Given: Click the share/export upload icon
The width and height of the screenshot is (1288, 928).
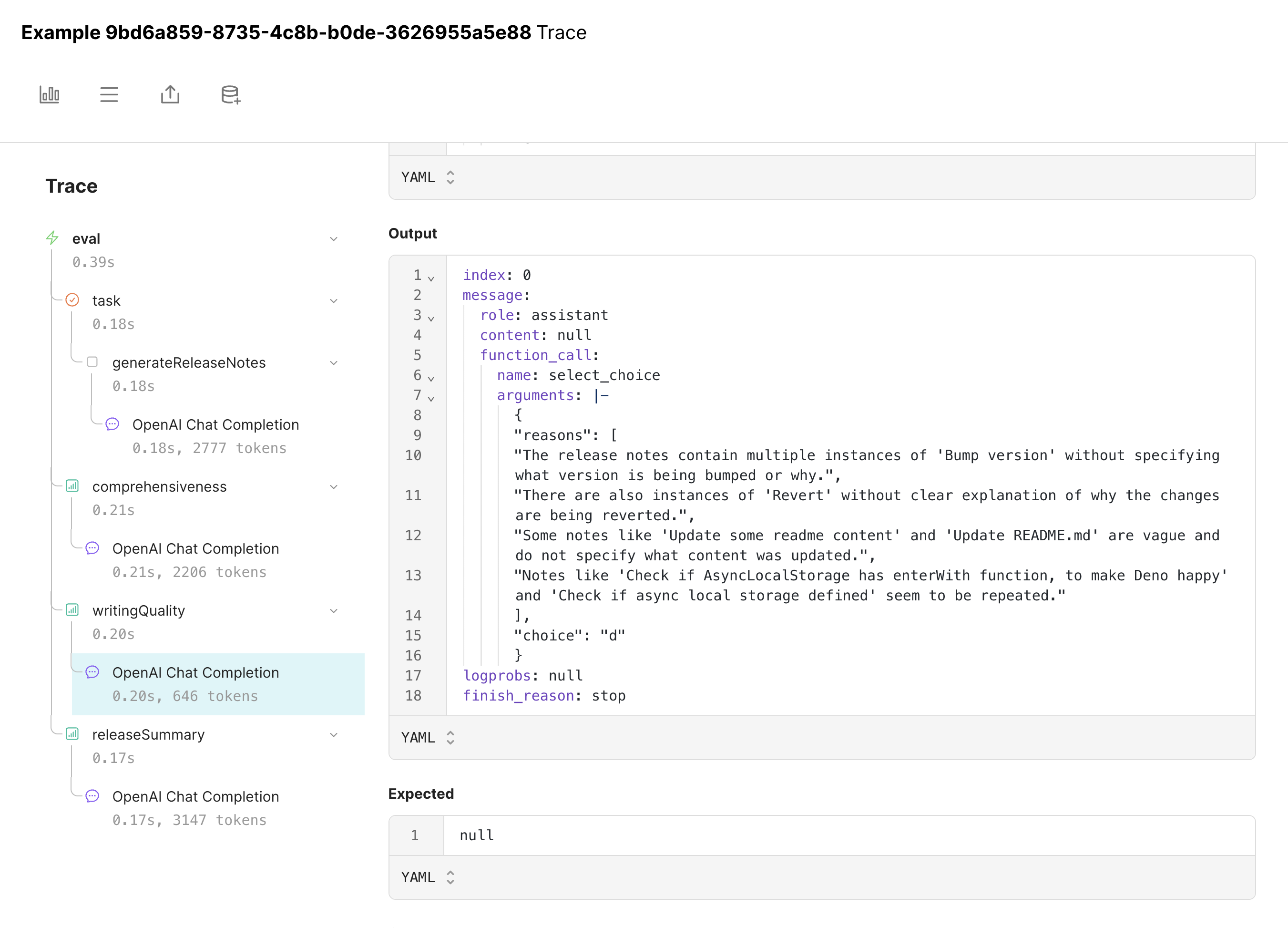Looking at the screenshot, I should (x=170, y=94).
